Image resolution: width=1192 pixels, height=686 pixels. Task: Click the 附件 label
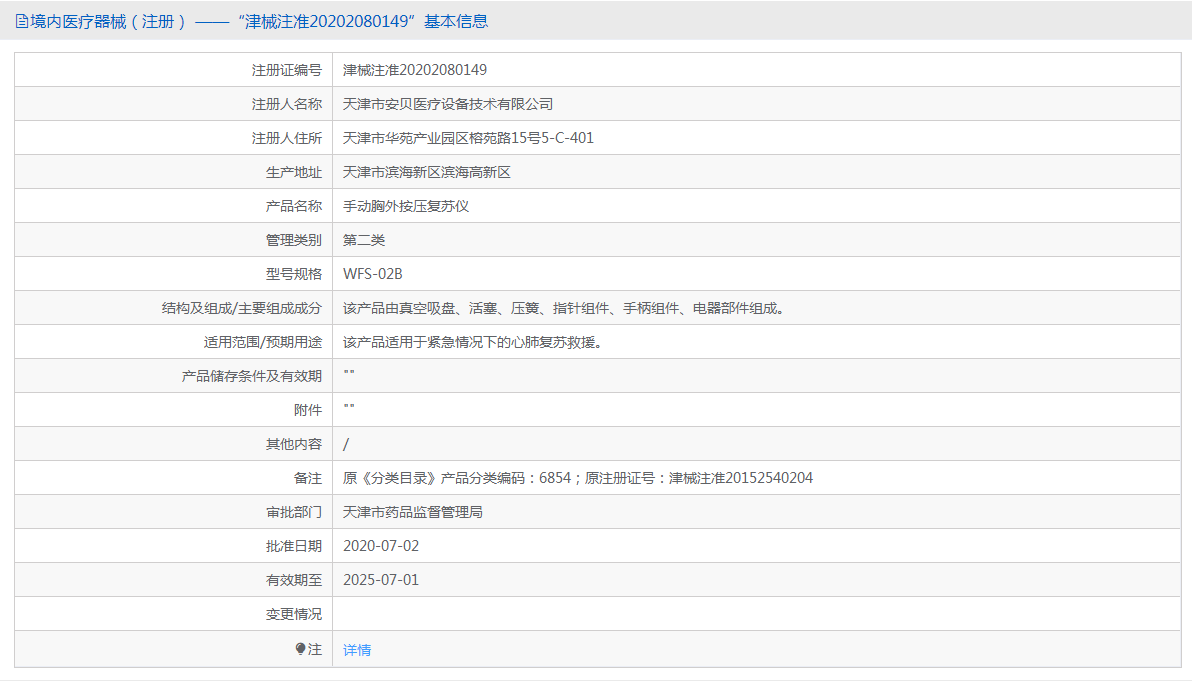pos(308,410)
